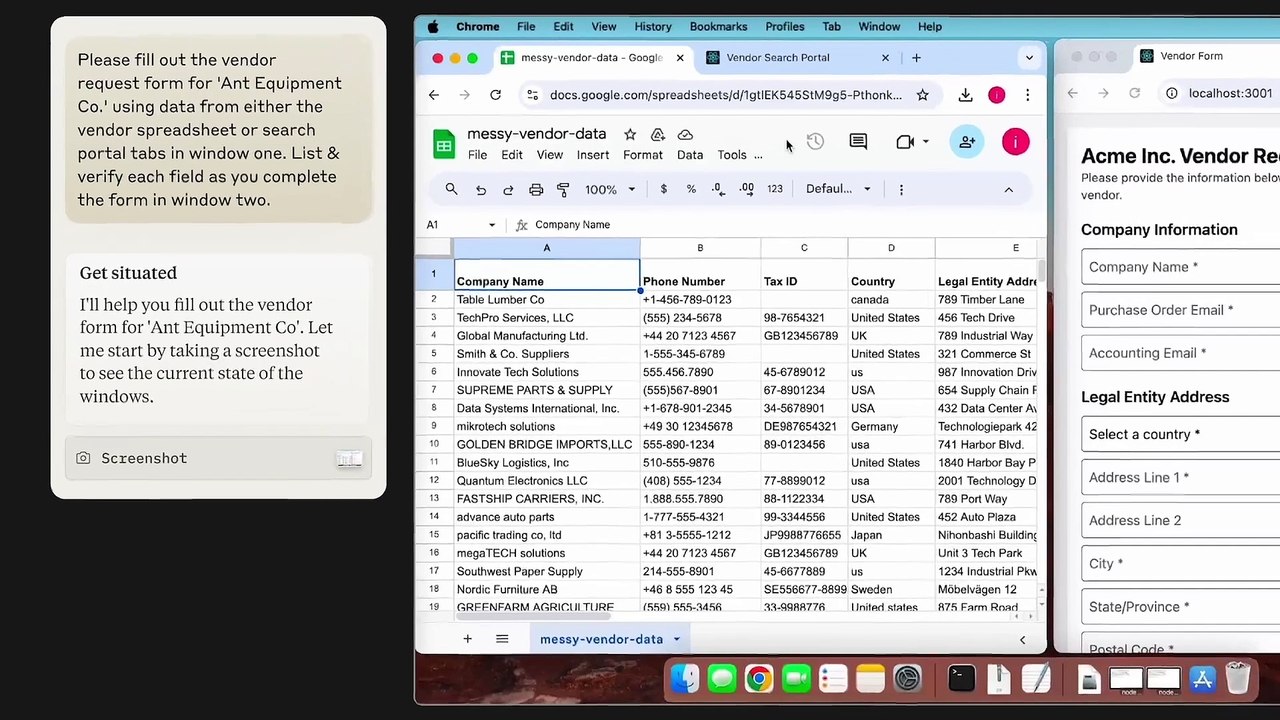1280x720 pixels.
Task: Click the City field in Vendor Form
Action: pyautogui.click(x=1180, y=563)
